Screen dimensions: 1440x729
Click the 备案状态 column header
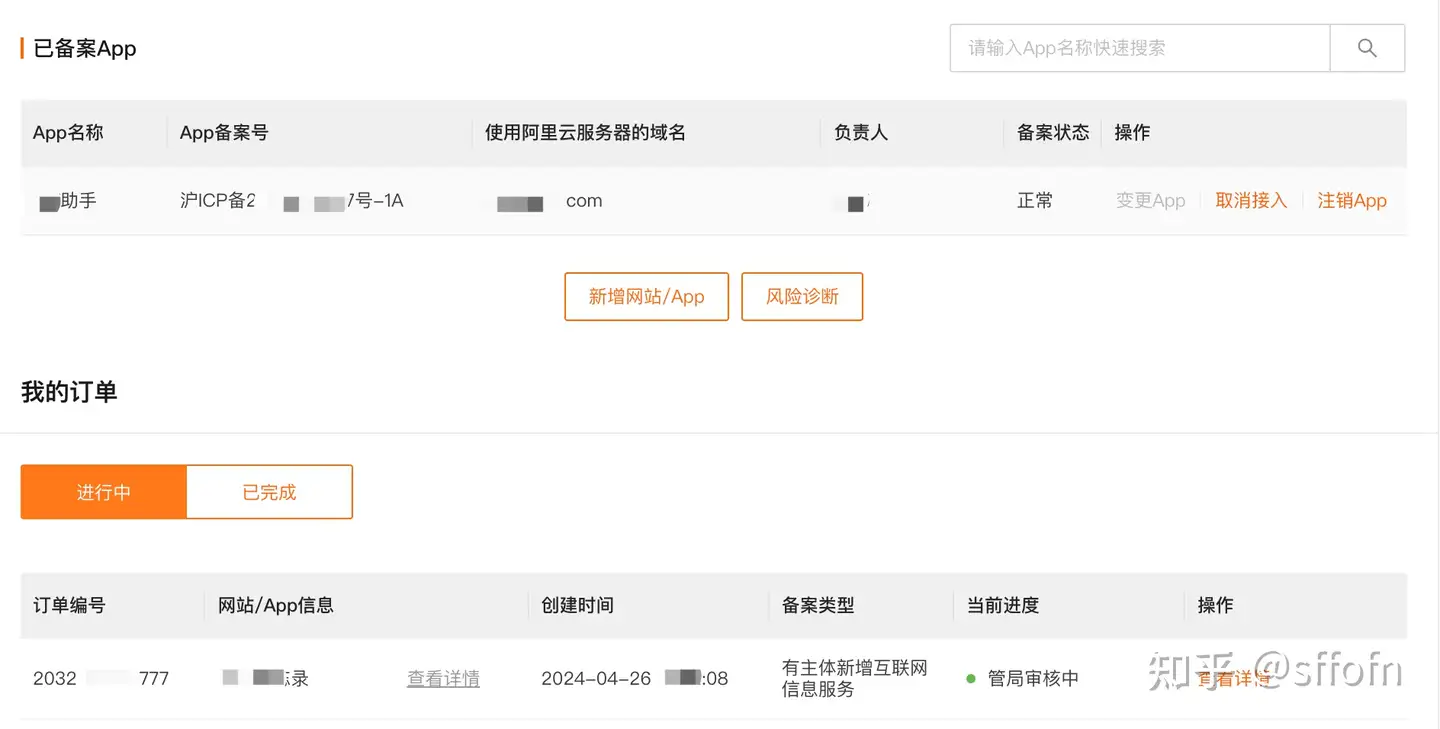click(x=1052, y=133)
